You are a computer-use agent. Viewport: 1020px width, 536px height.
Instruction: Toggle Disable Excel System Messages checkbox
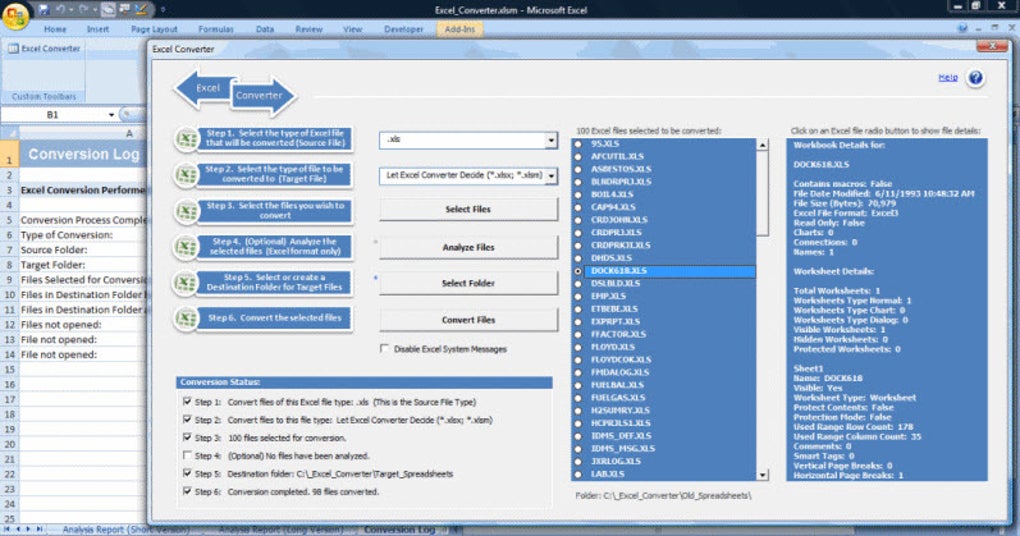(384, 349)
